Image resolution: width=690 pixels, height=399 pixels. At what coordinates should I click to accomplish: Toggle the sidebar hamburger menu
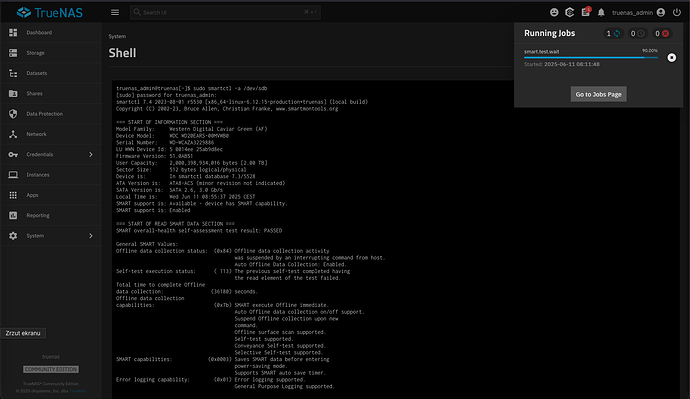tap(115, 12)
